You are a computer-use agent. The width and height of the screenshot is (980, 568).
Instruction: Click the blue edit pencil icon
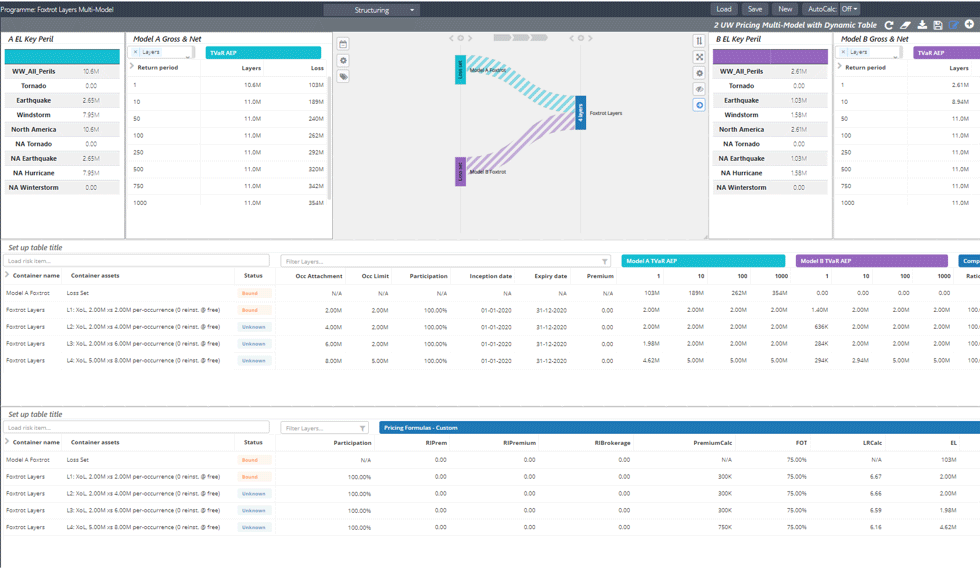[x=954, y=25]
